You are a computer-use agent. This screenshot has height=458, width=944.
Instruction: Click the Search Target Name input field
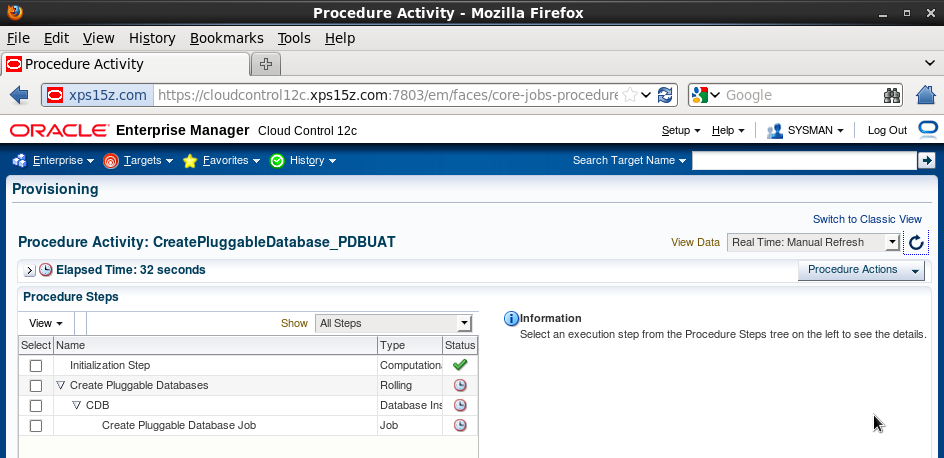point(804,160)
